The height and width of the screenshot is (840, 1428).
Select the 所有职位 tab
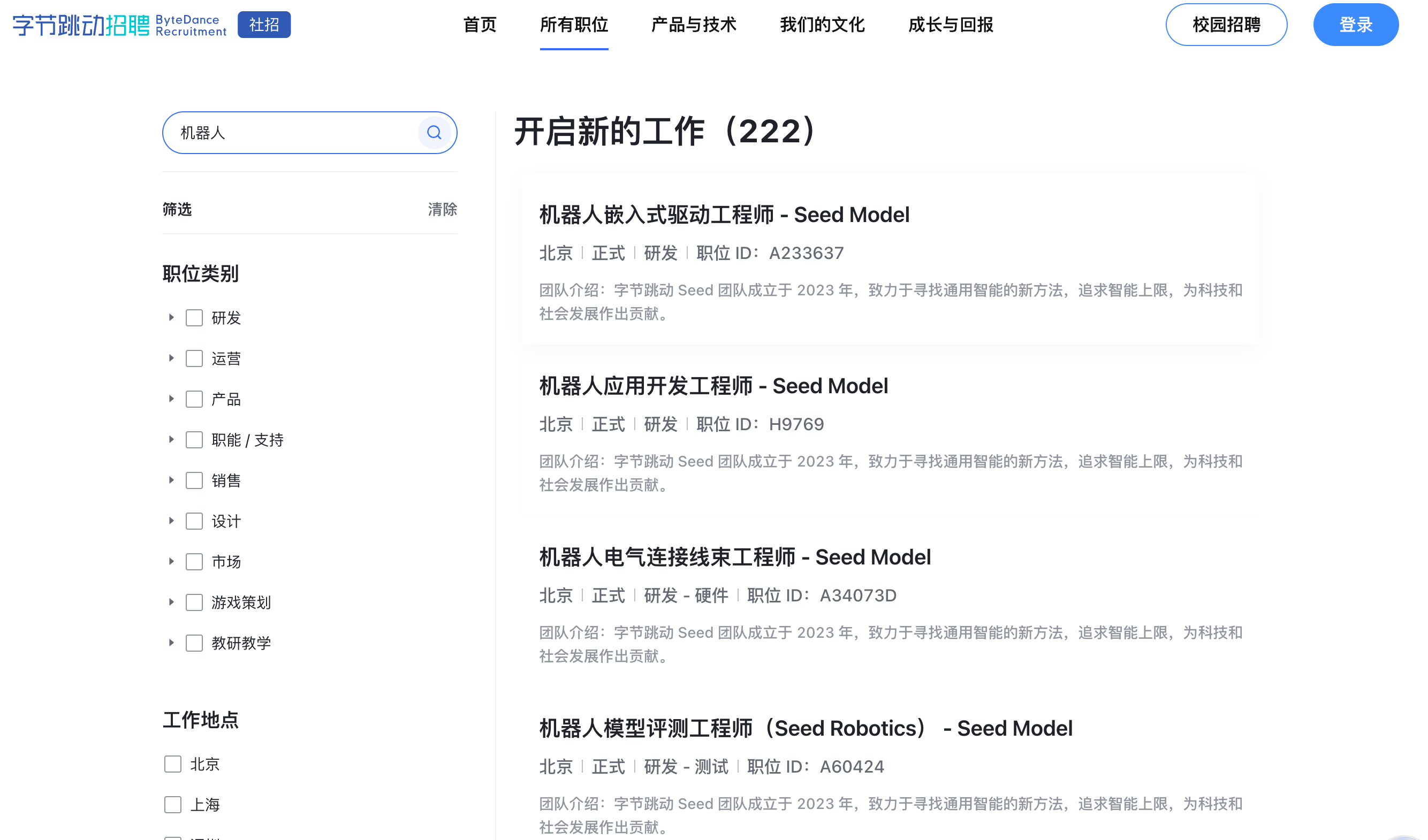[574, 25]
